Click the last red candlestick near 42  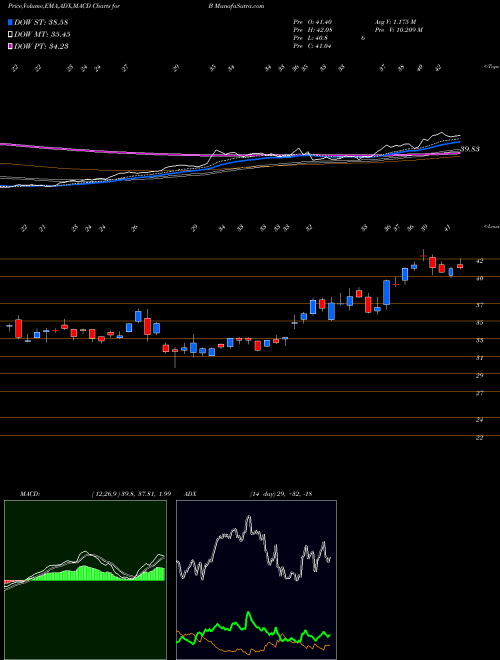pyautogui.click(x=460, y=266)
